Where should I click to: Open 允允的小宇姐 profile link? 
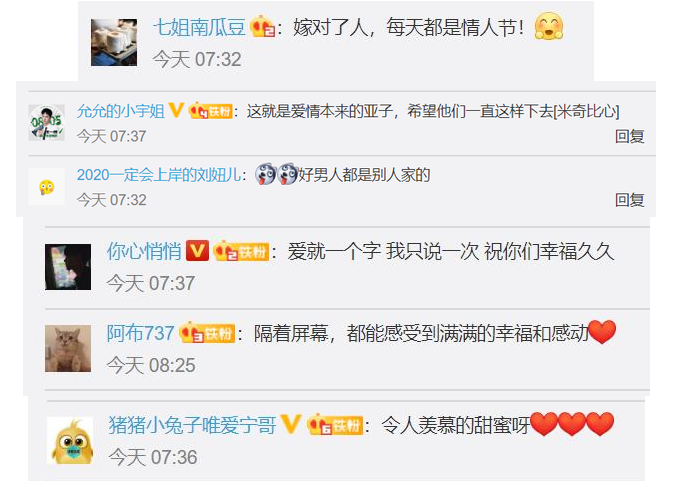point(120,111)
